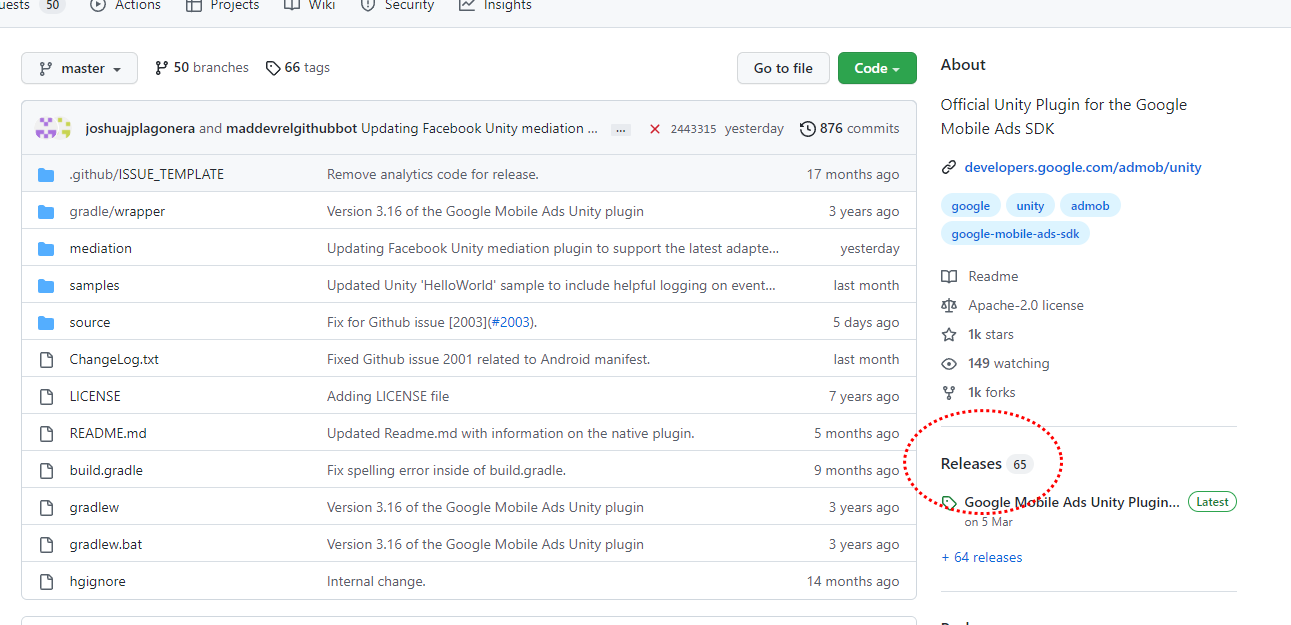Select the google-mobile-ads-sdk topic tag
The image size is (1291, 625).
coord(1015,234)
